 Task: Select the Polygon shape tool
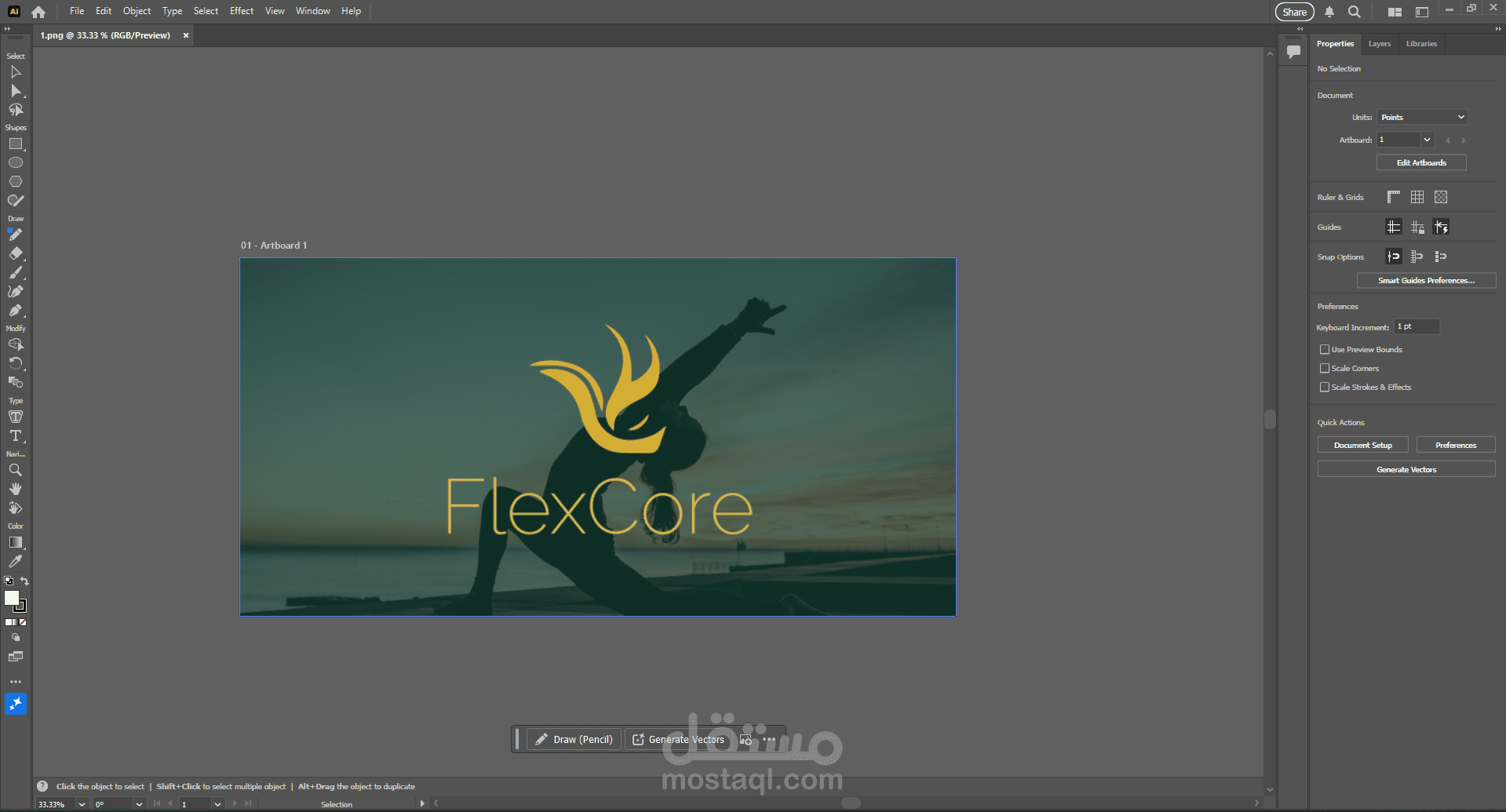pyautogui.click(x=16, y=181)
